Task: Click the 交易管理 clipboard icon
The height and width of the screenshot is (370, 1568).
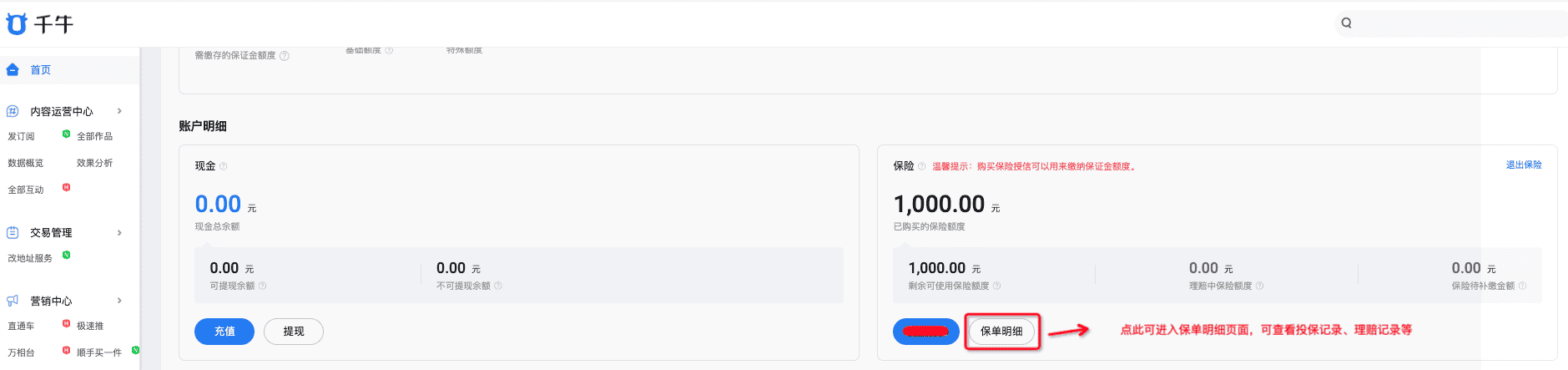Action: (x=13, y=233)
